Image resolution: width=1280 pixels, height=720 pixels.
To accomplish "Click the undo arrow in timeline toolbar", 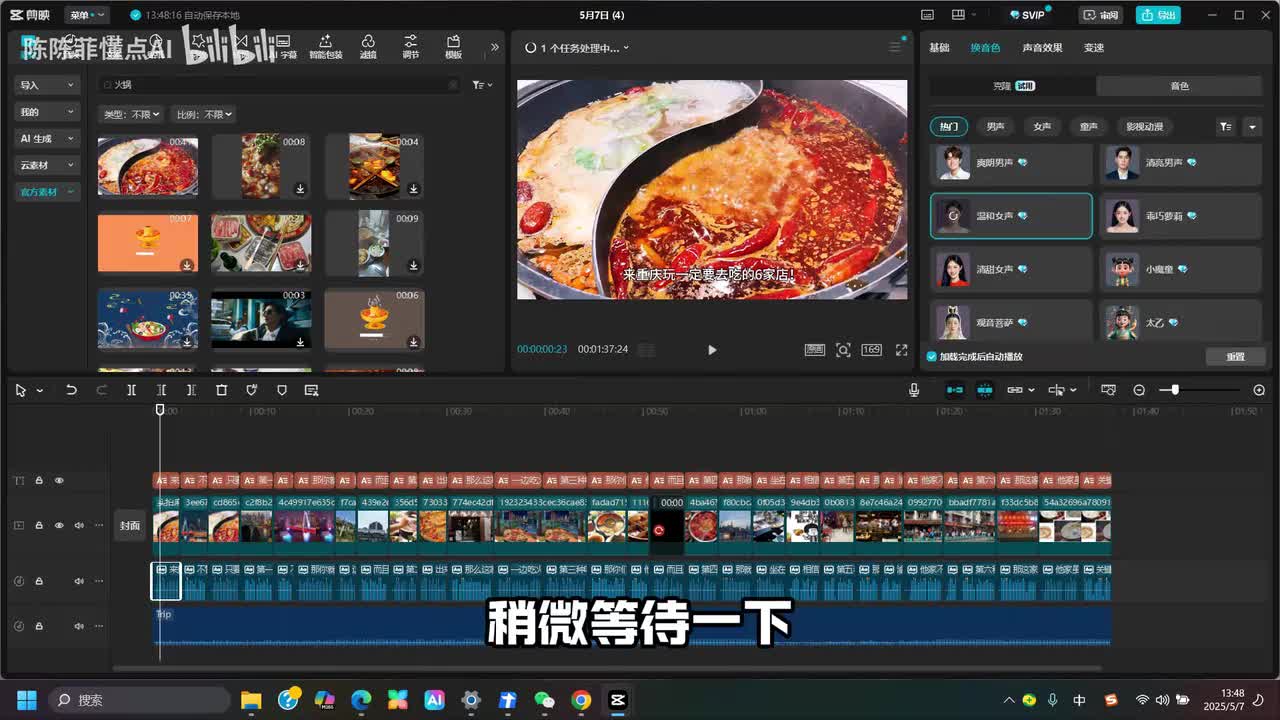I will [71, 390].
